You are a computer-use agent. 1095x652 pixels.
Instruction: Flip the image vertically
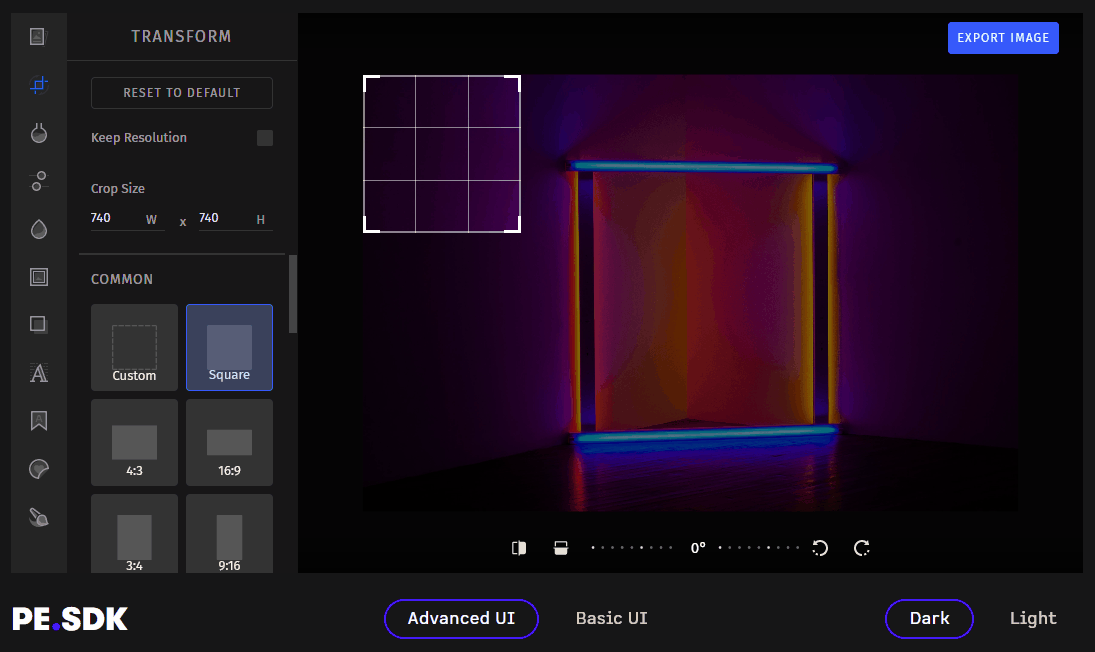tap(561, 548)
